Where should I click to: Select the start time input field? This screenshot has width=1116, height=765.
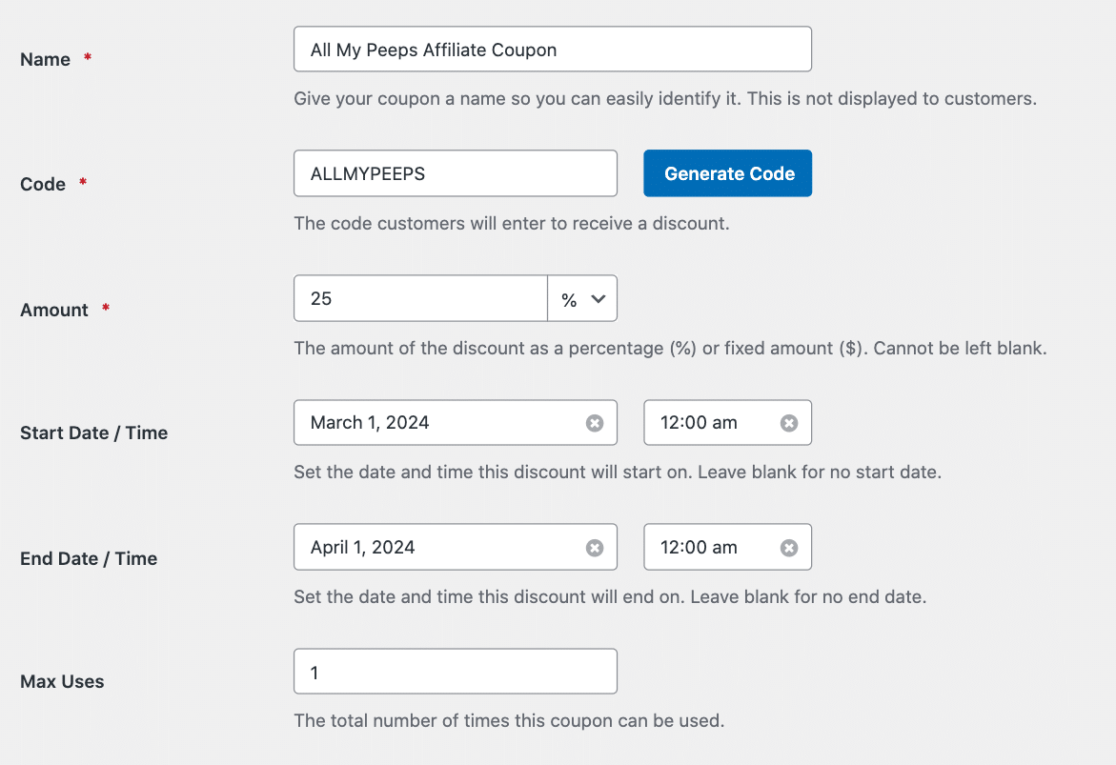(712, 423)
